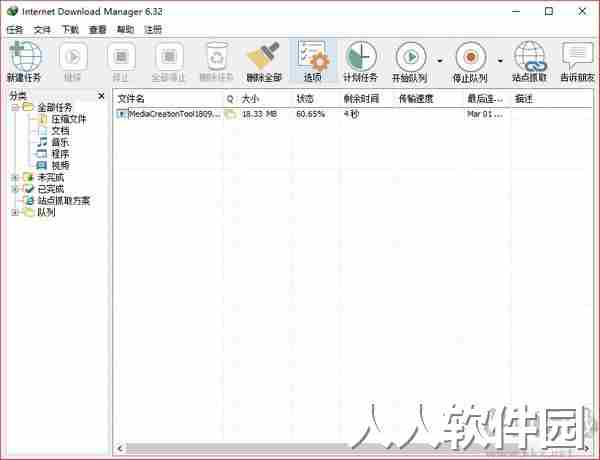
Task: Select the 压缩文件 category
Action: click(69, 119)
